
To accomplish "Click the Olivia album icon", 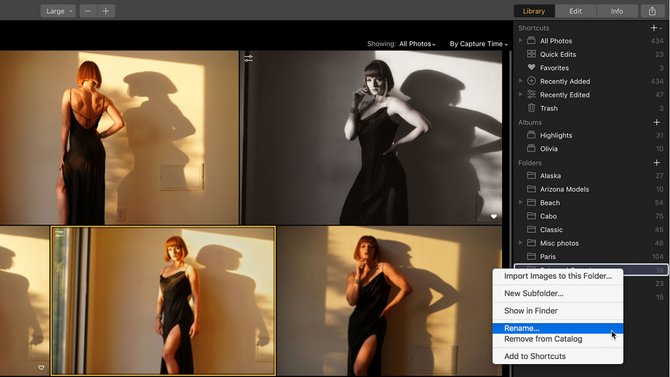I will click(531, 148).
